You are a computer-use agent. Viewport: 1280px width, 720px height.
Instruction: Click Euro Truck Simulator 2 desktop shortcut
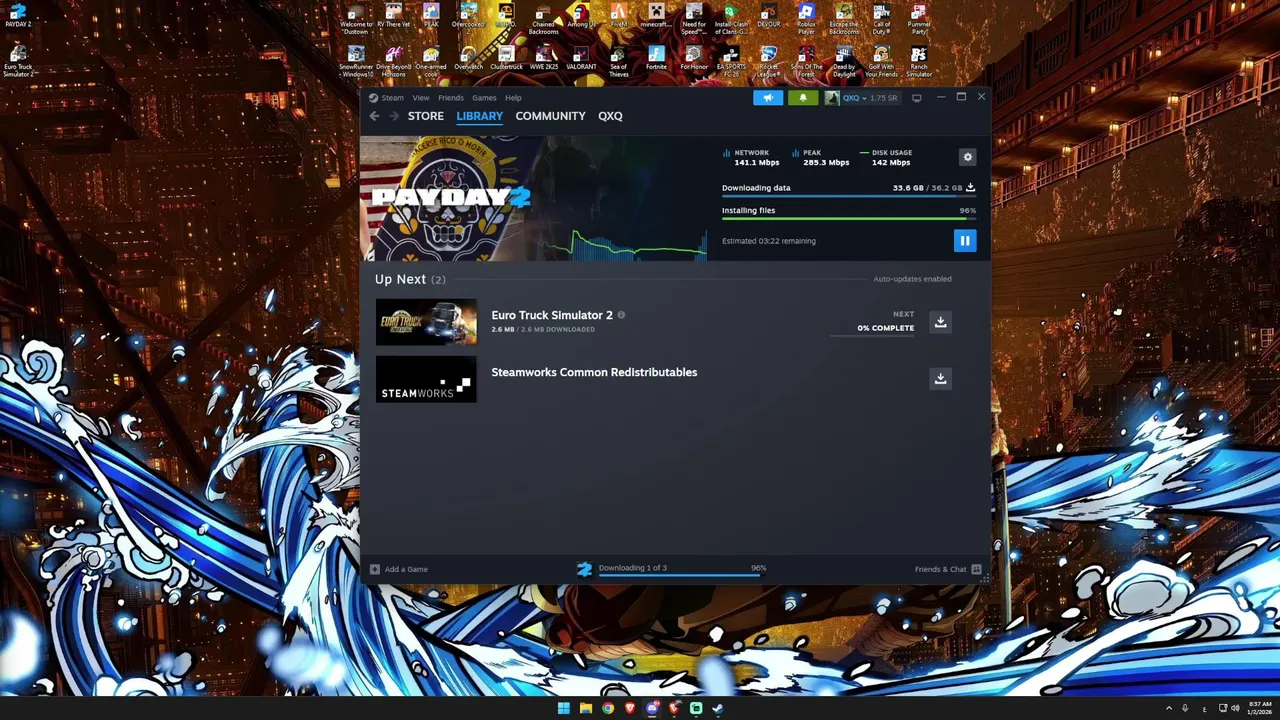tap(17, 61)
